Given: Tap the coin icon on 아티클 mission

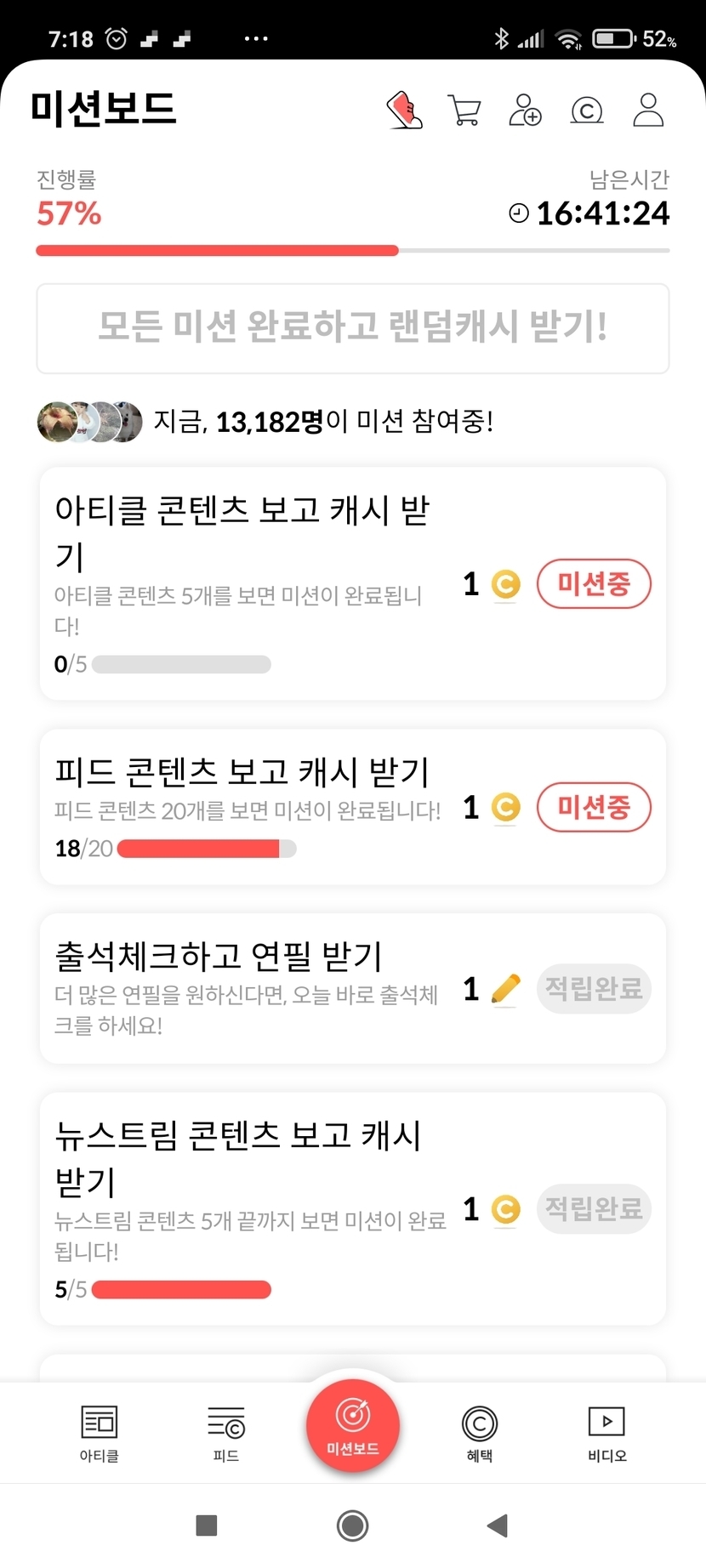Looking at the screenshot, I should (506, 584).
